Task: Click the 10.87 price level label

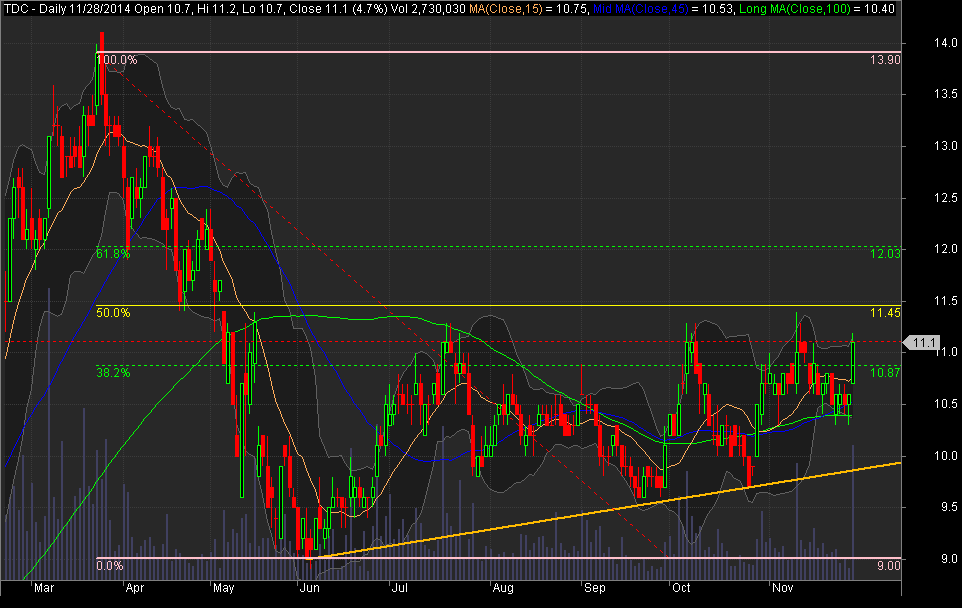Action: pyautogui.click(x=885, y=372)
